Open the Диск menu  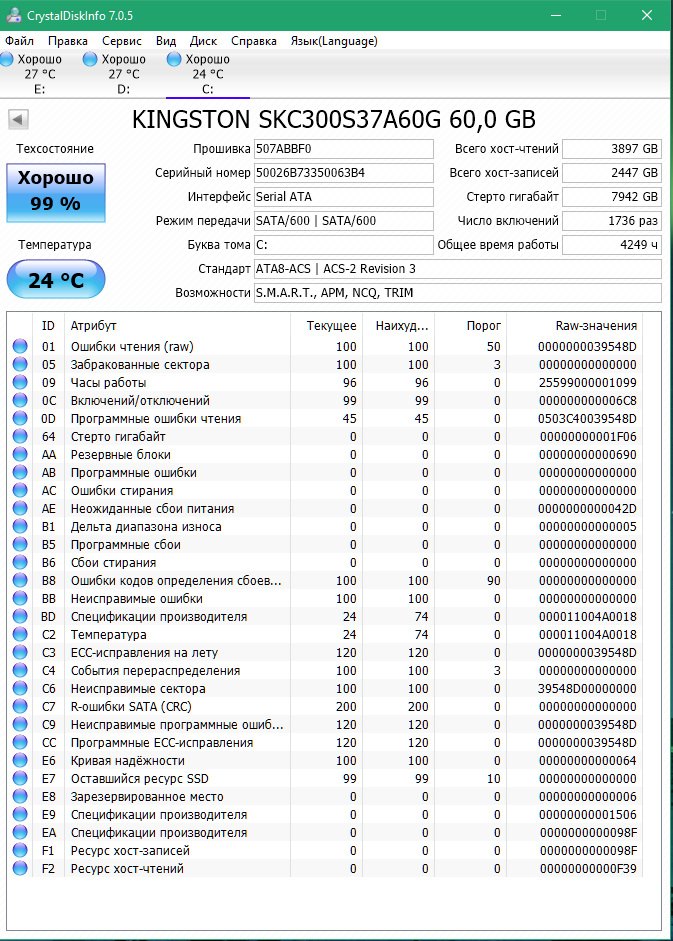[x=204, y=41]
